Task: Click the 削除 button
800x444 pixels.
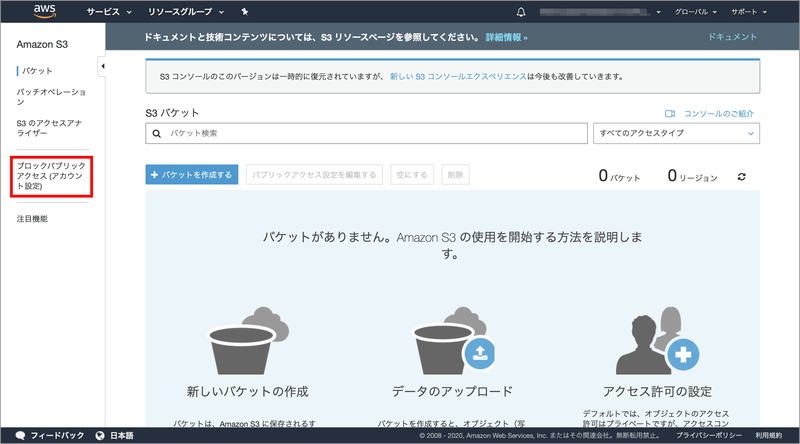Action: pos(456,175)
